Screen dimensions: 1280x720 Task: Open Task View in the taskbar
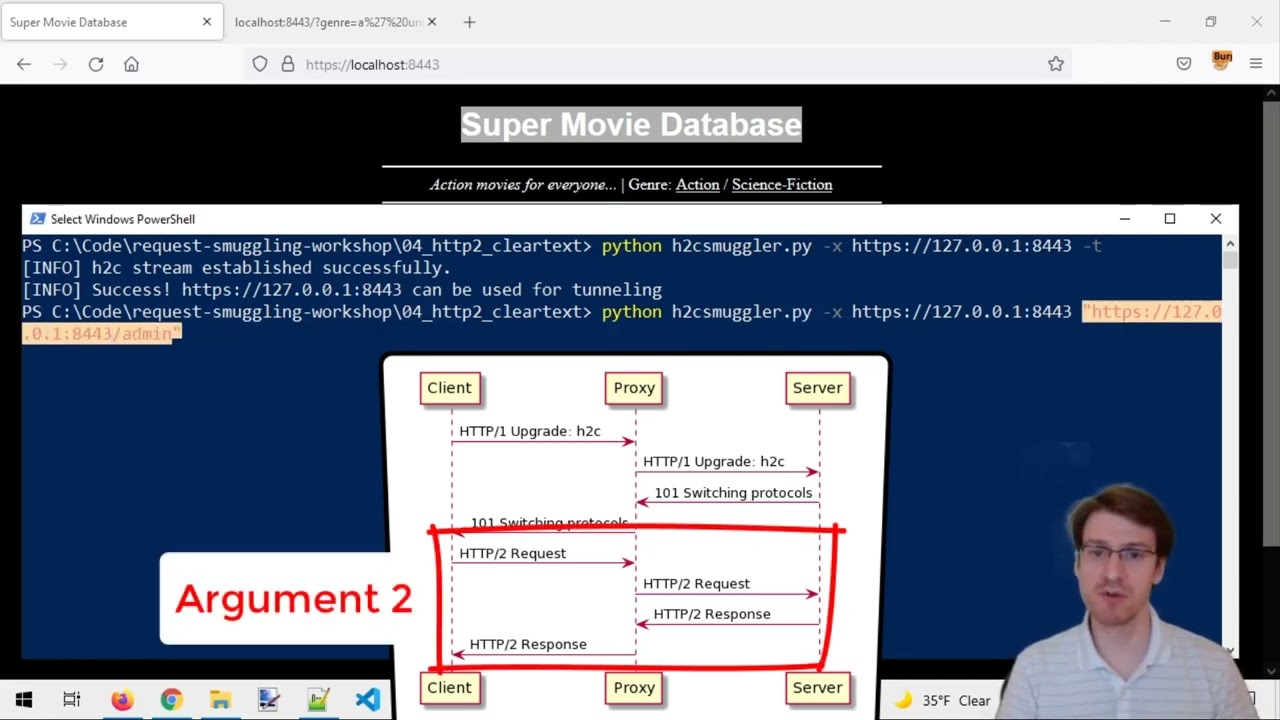click(72, 700)
